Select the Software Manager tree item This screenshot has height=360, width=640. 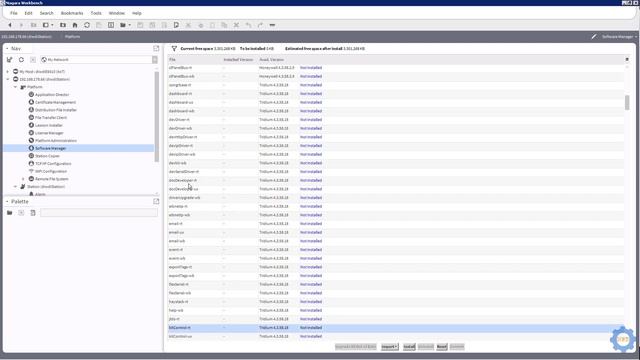[50, 148]
